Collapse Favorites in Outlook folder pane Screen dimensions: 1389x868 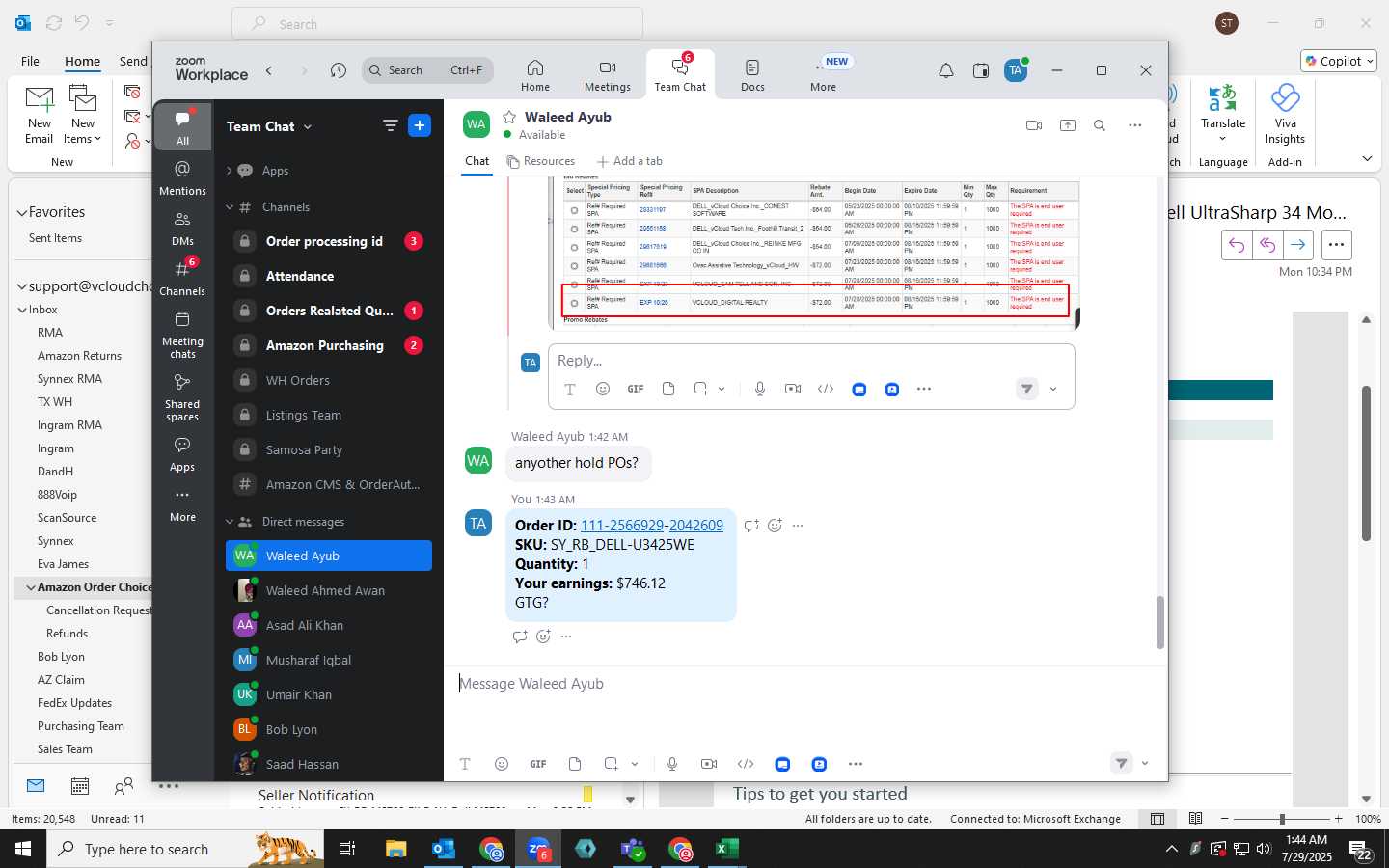click(x=21, y=212)
